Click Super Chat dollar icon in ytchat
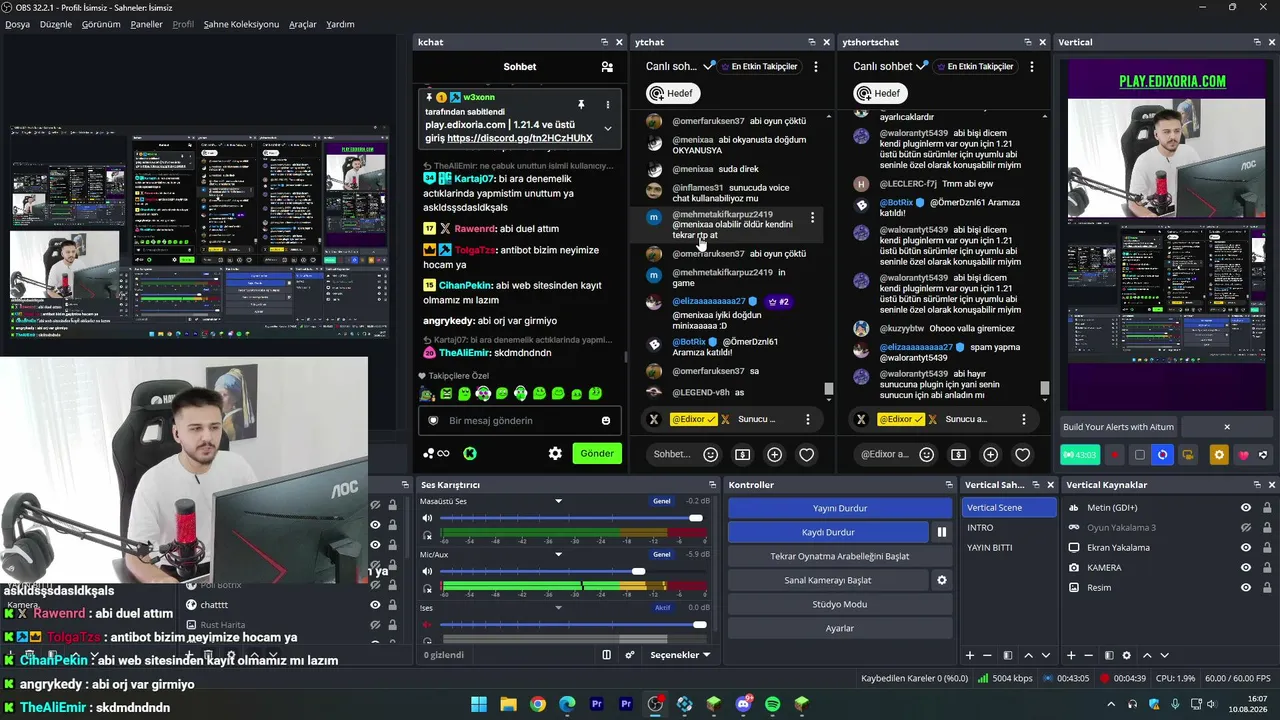 coord(742,454)
